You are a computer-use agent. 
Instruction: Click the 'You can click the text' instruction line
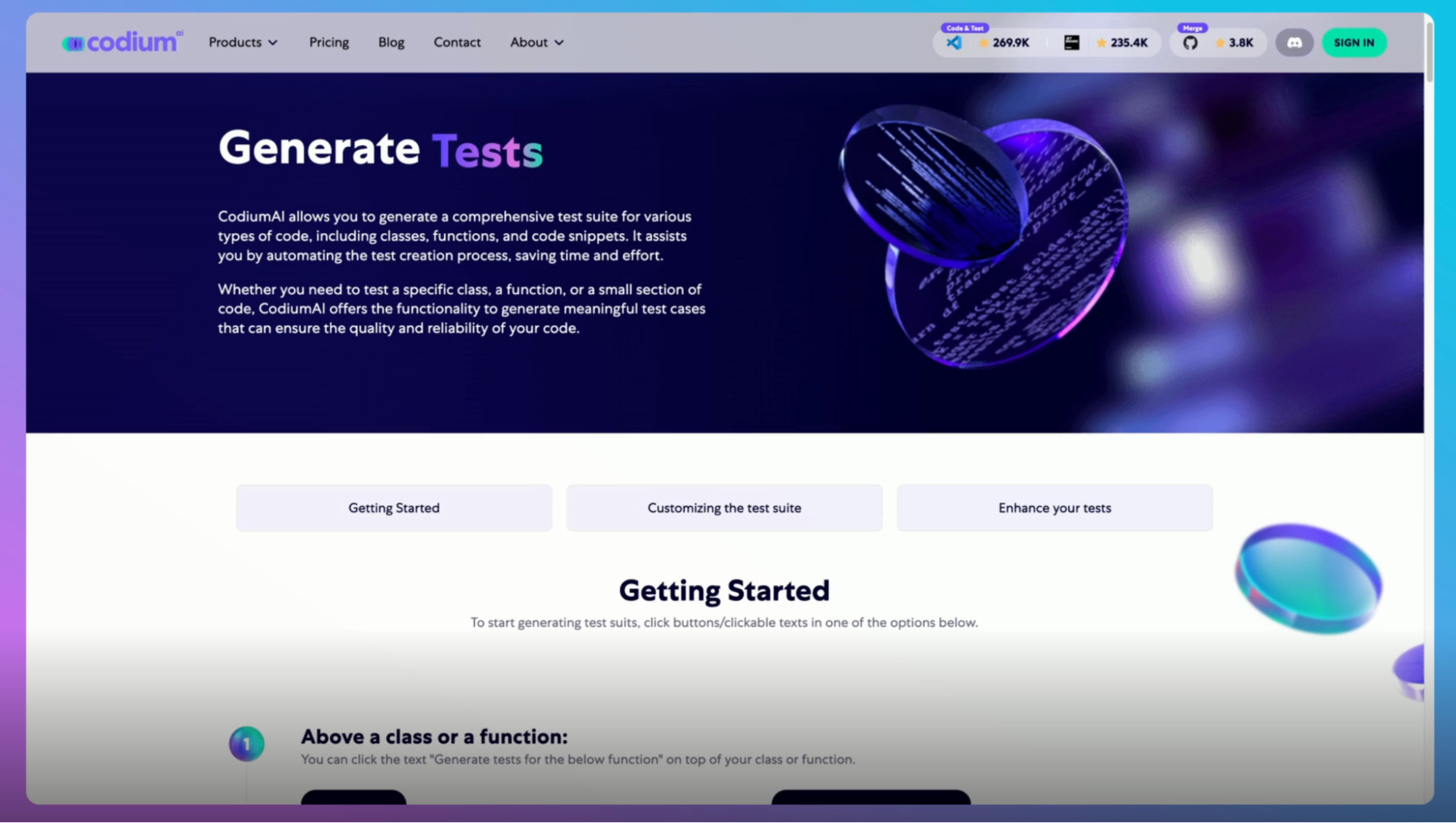pos(578,759)
